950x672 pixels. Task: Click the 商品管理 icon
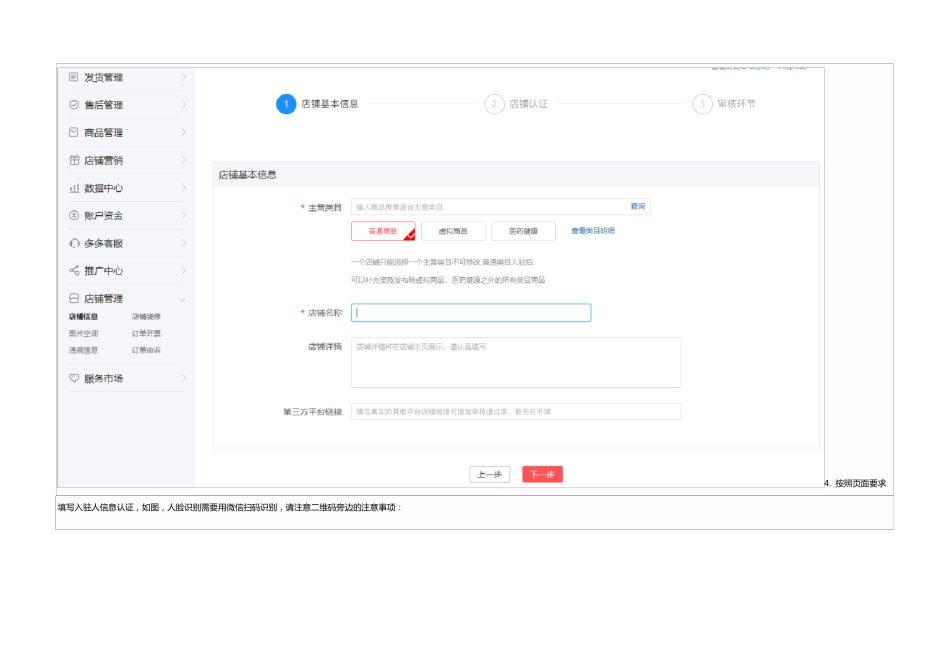point(73,132)
